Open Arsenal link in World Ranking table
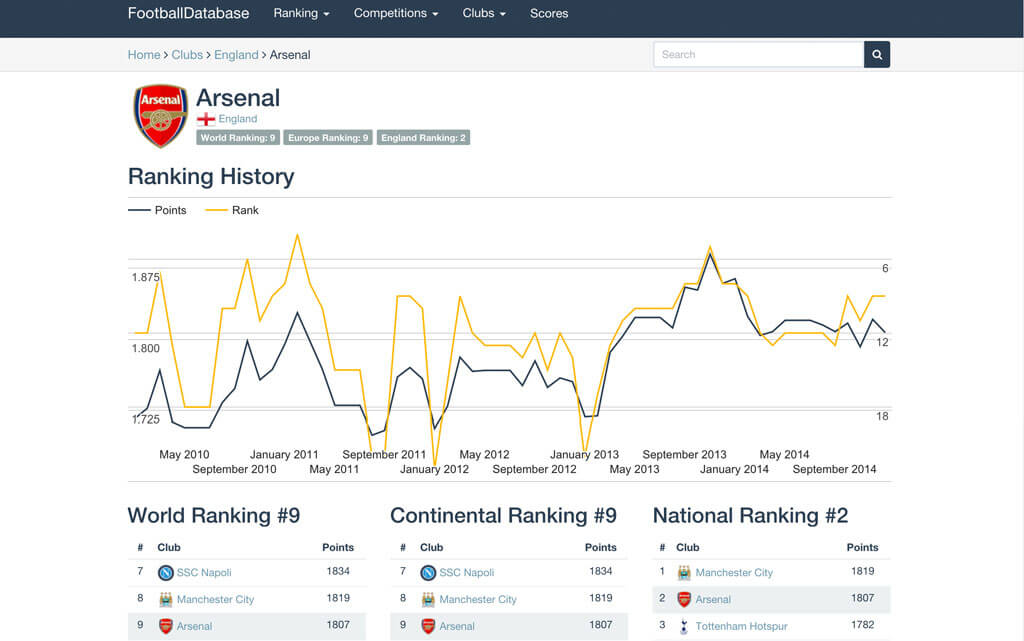 [x=194, y=626]
